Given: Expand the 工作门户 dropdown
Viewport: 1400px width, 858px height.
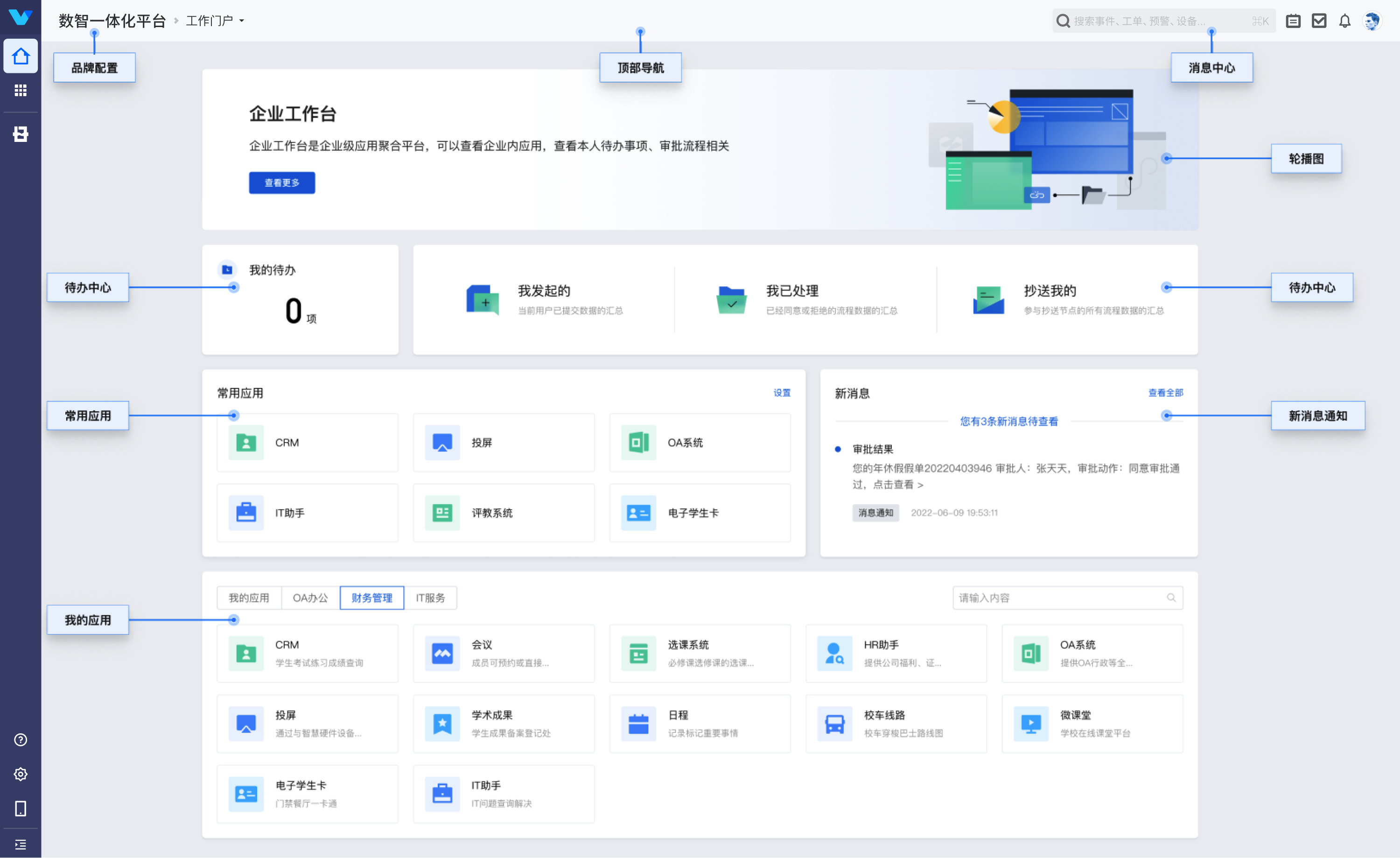Looking at the screenshot, I should [x=215, y=21].
